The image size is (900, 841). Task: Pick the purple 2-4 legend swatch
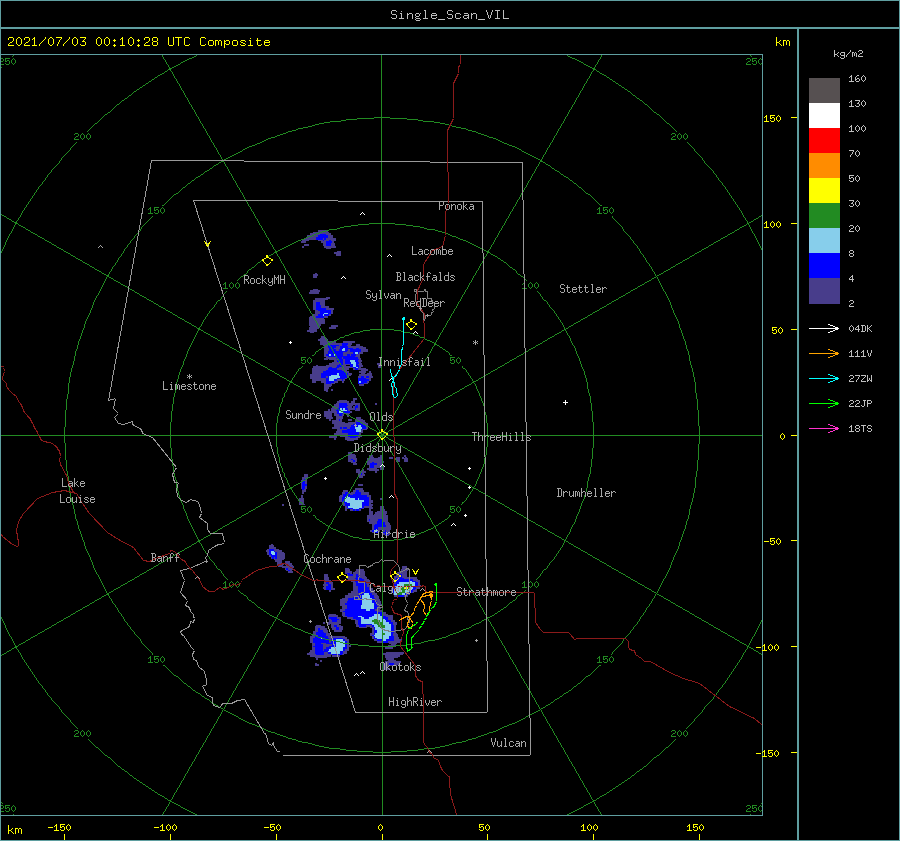point(824,290)
